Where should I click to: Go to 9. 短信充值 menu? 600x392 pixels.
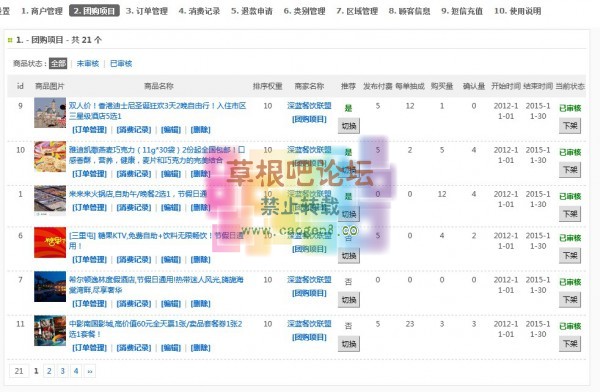point(462,11)
